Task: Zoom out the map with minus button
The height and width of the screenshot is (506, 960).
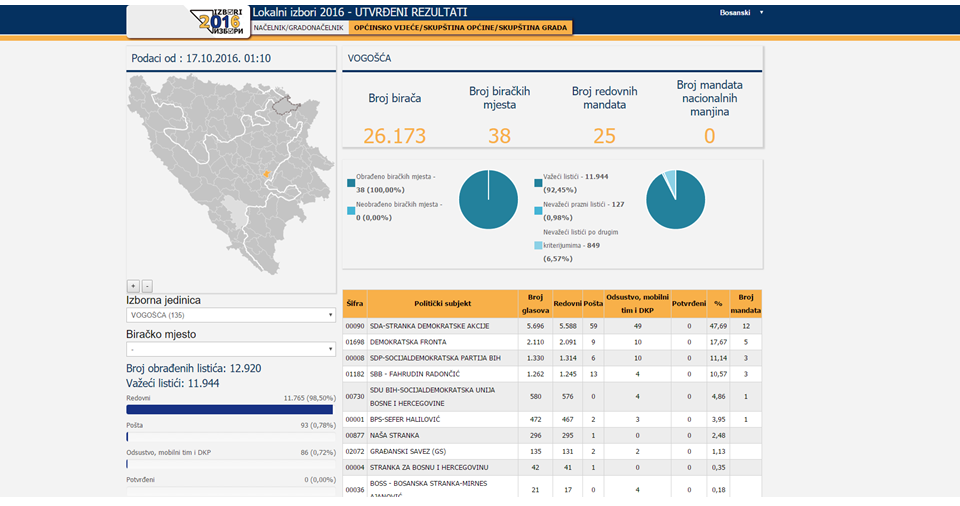Action: [x=147, y=285]
